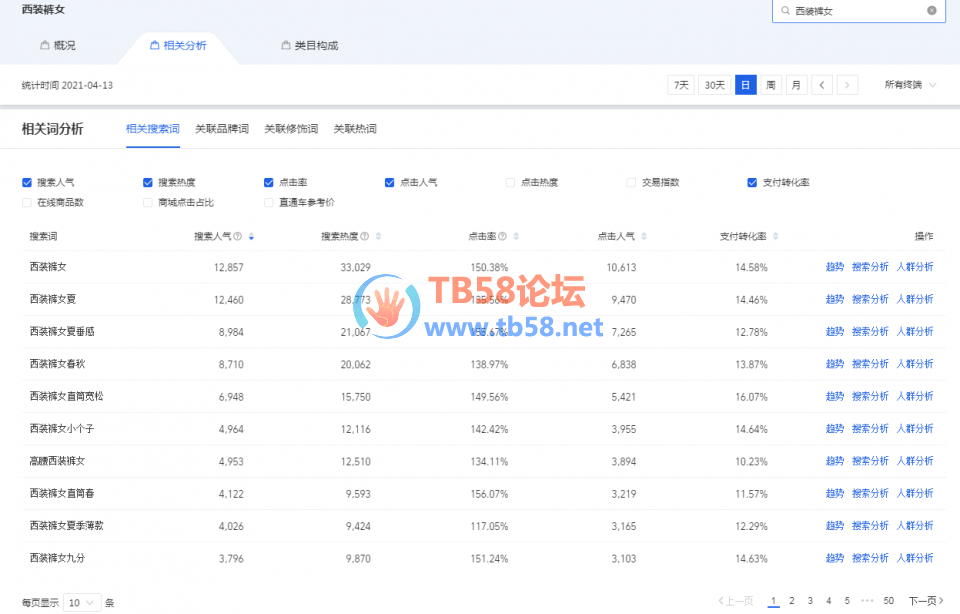Open 搜索分析 for the 西装裤女直筒春 row
Image resolution: width=960 pixels, height=614 pixels.
tap(870, 493)
